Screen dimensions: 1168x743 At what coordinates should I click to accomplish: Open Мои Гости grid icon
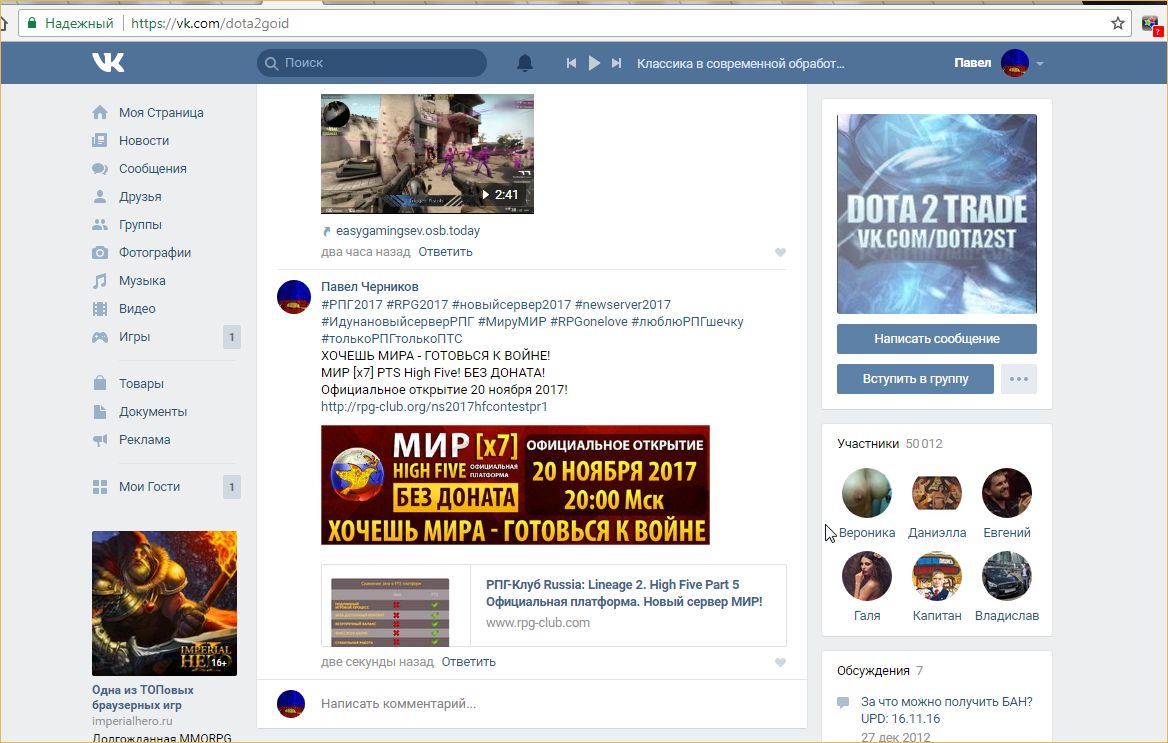coord(100,487)
